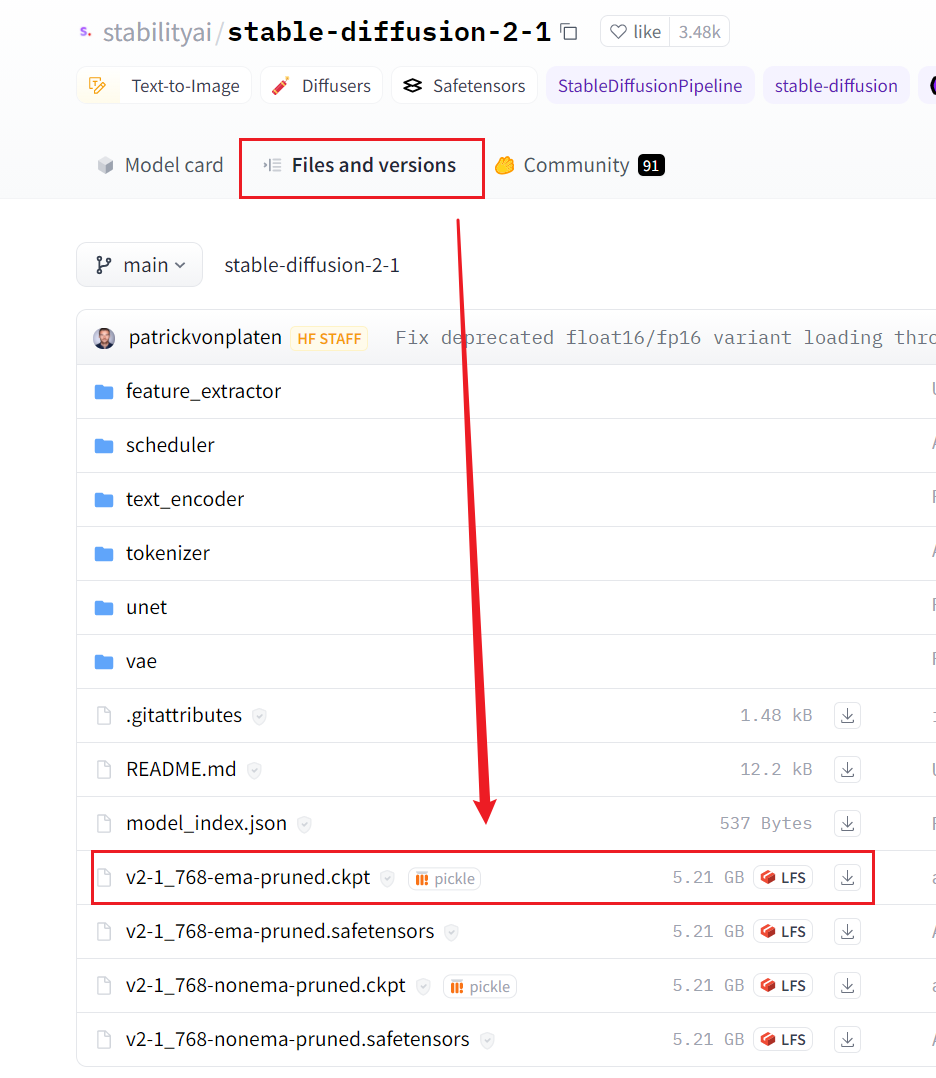
Task: Open the patrickvonplaten user profile link
Action: coord(205,338)
